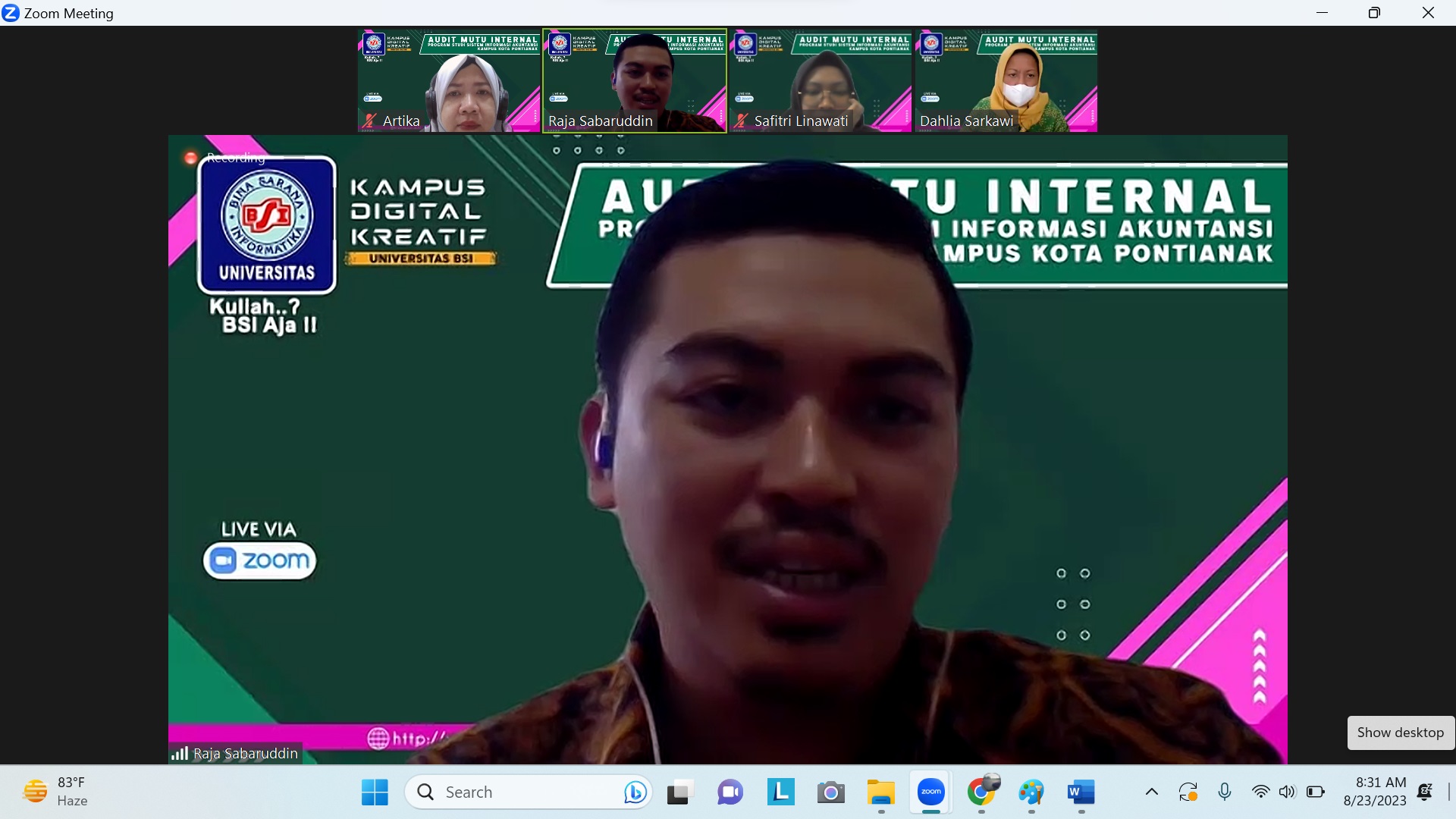Viewport: 1456px width, 819px height.
Task: Click Artika's video thumbnail
Action: pyautogui.click(x=449, y=81)
